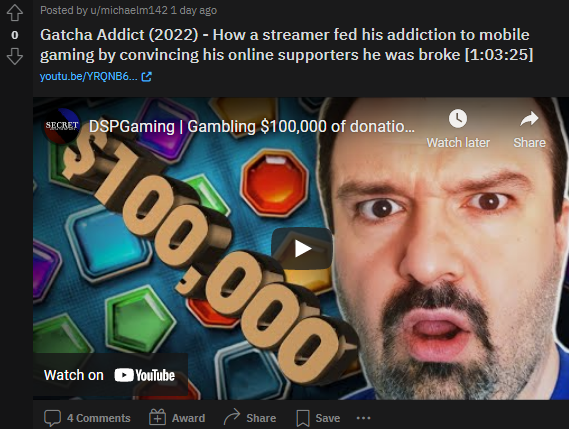Open the SECRET channel avatar

pyautogui.click(x=61, y=126)
